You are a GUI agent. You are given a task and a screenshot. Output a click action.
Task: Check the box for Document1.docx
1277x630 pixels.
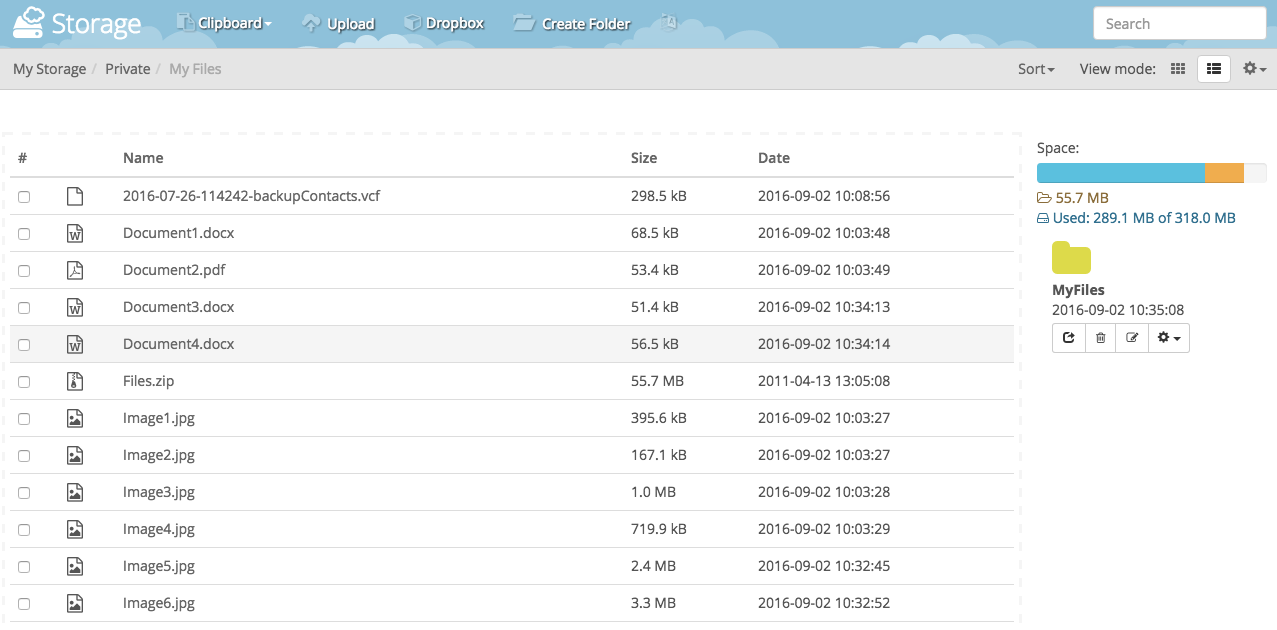pos(24,234)
